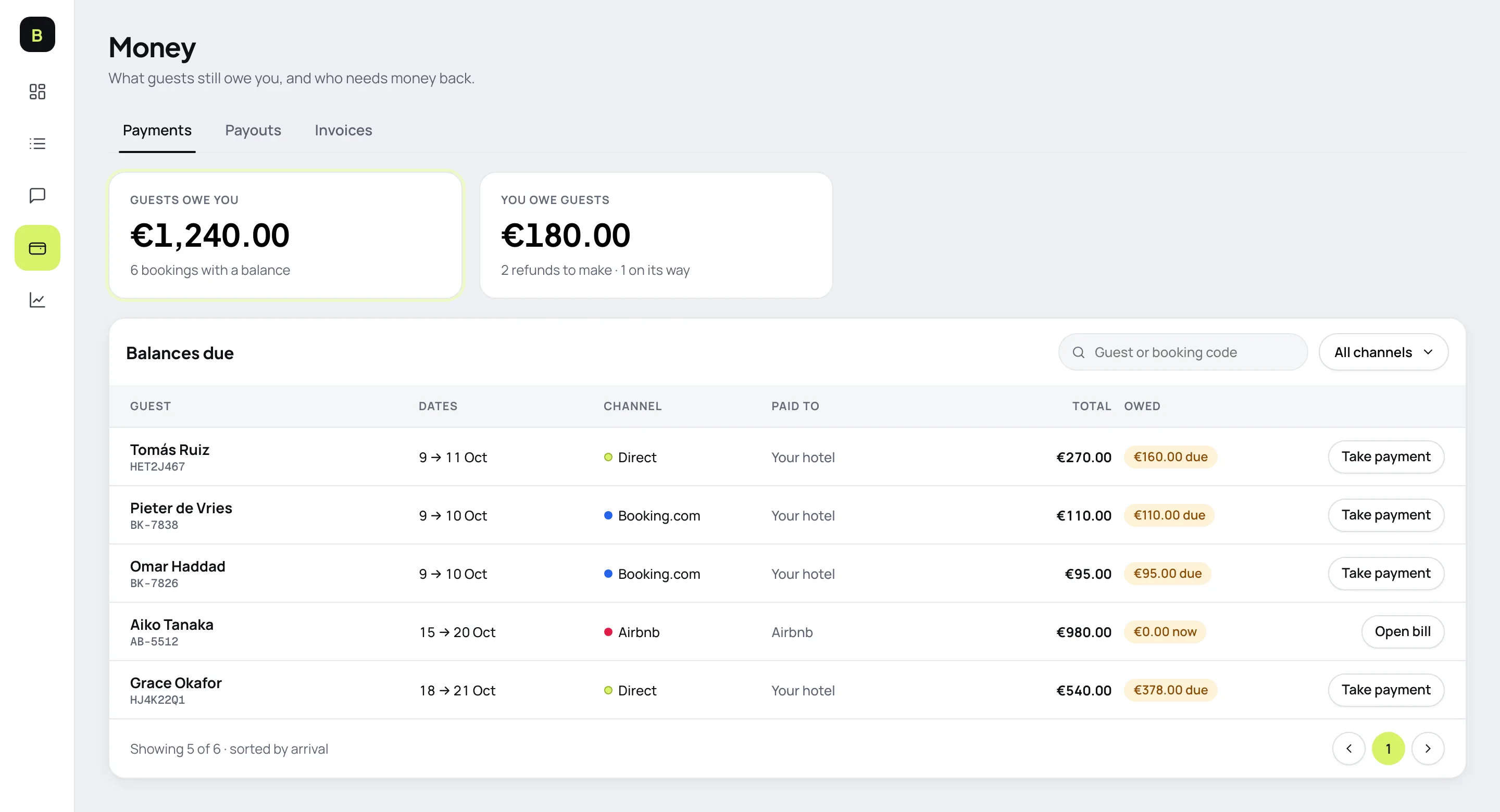1500x812 pixels.
Task: Click guest name Pieter de Vries
Action: pyautogui.click(x=181, y=508)
